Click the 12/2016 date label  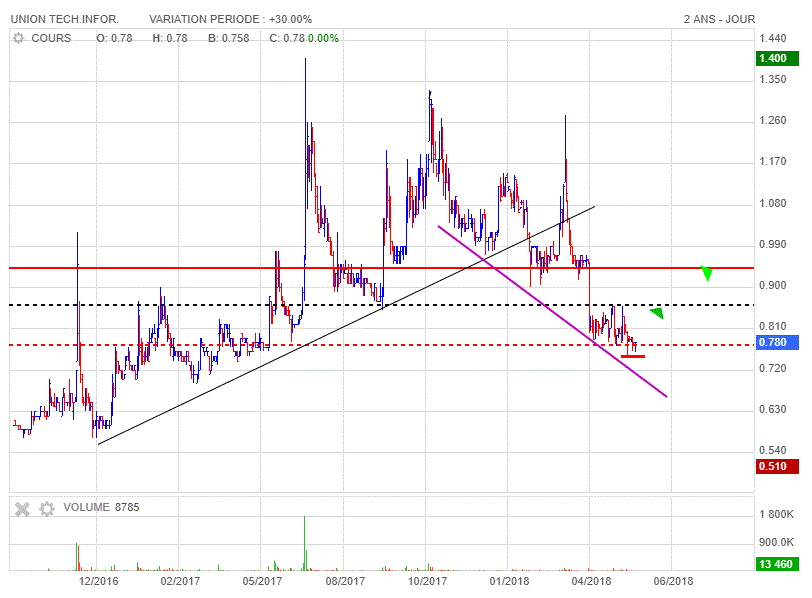tap(98, 581)
